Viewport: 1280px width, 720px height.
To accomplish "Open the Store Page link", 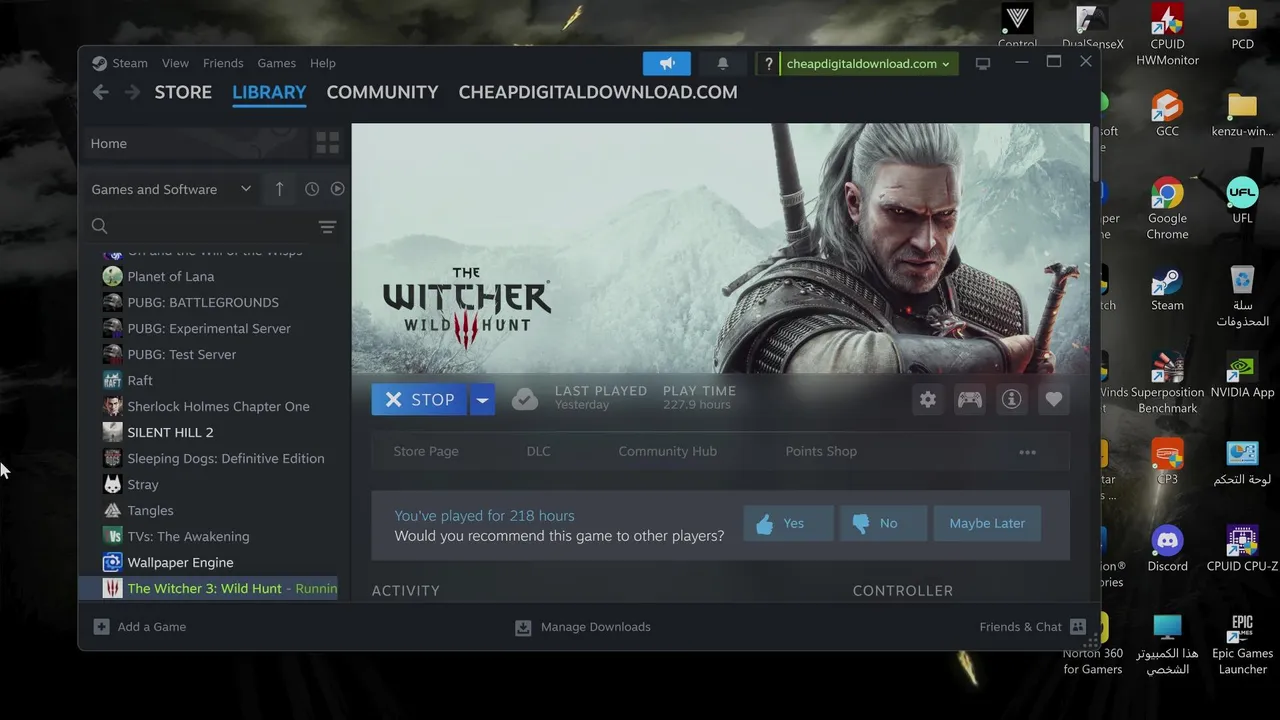I will [x=426, y=451].
